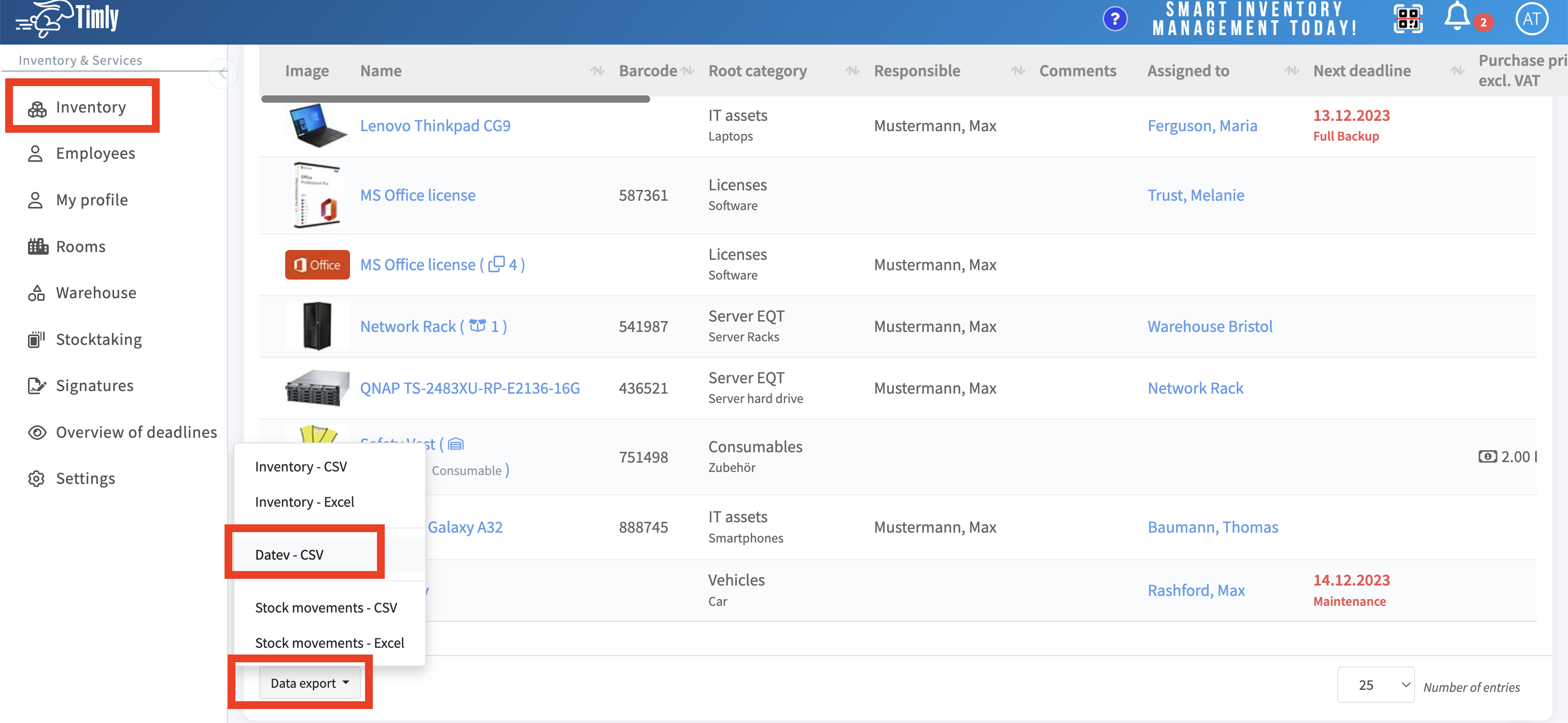Screen dimensions: 1568x723
Task: Open Rashford, Max assignee link
Action: 1196,590
